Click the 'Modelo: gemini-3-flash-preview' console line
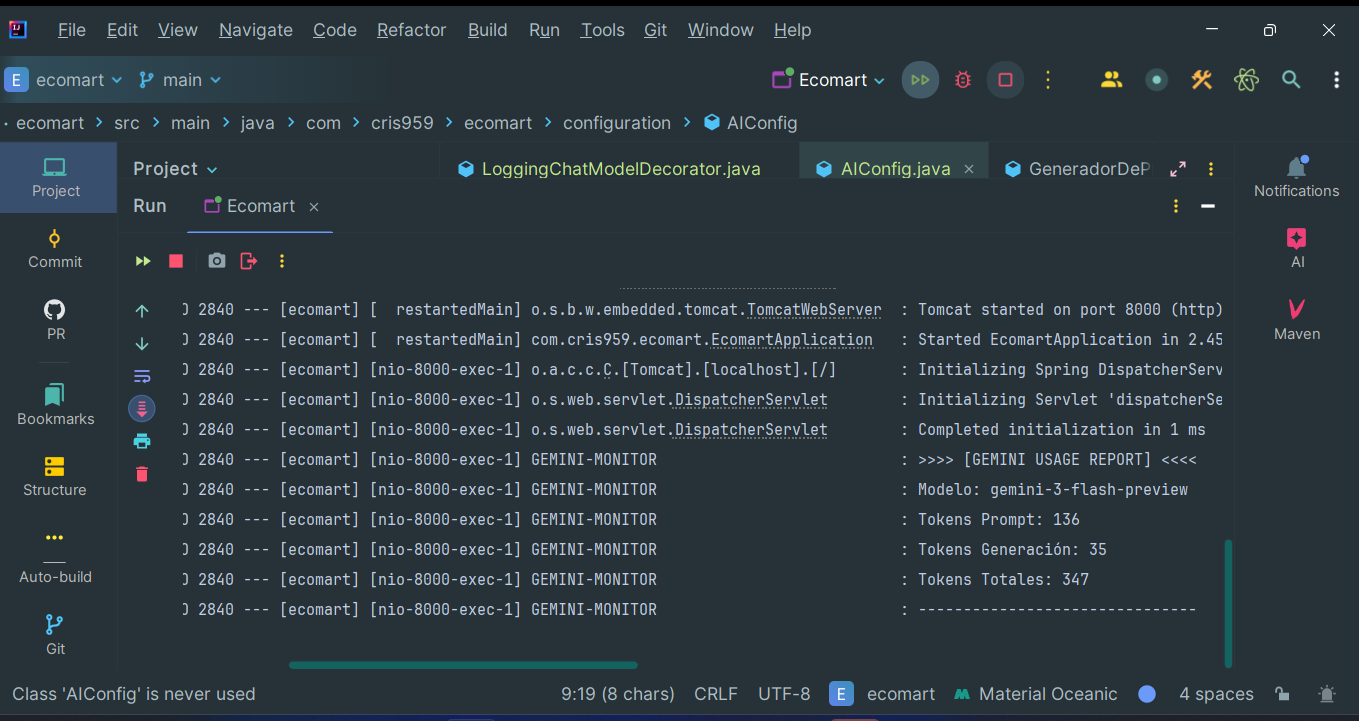1359x721 pixels. point(1053,490)
